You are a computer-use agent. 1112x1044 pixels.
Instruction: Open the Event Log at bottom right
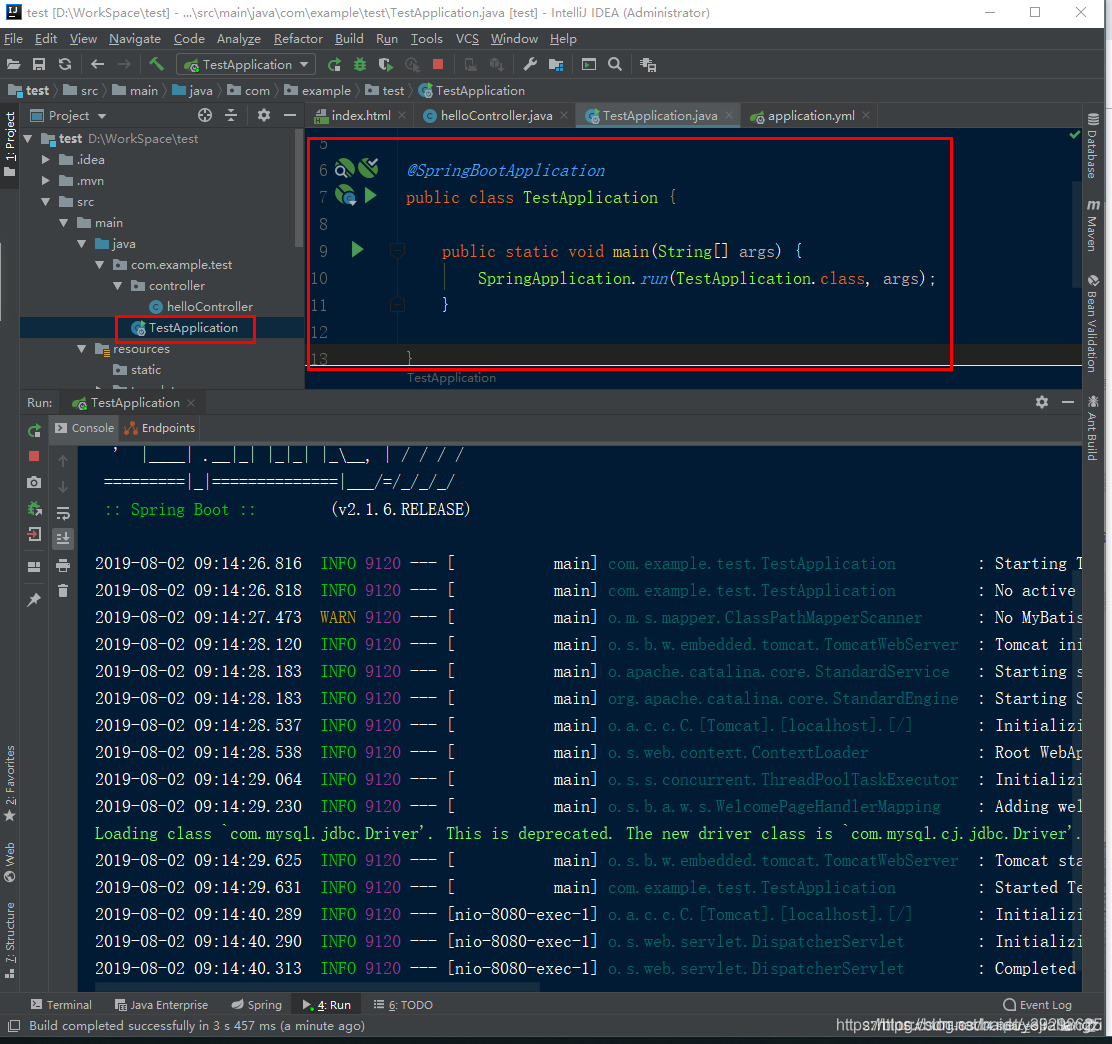click(x=1037, y=1005)
